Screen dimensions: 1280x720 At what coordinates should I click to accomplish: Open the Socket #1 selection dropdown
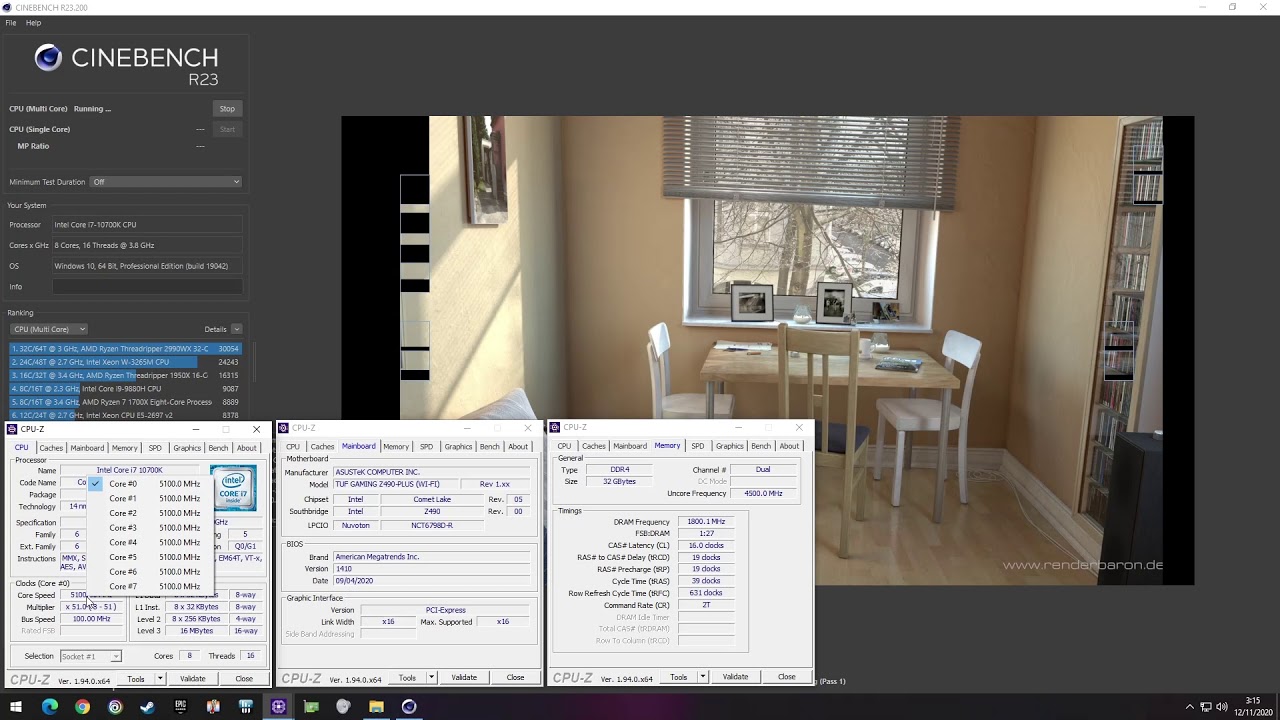[x=91, y=656]
